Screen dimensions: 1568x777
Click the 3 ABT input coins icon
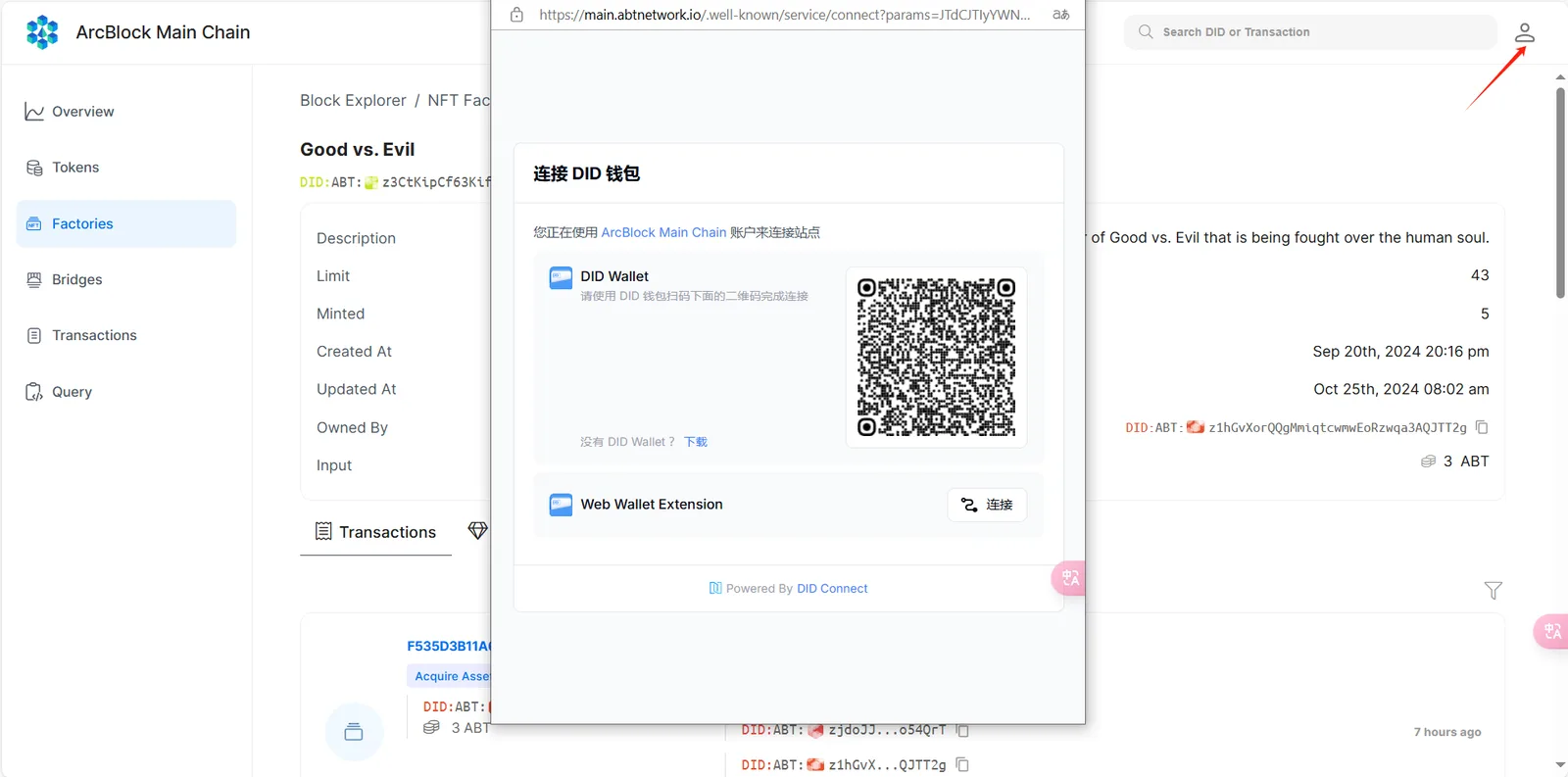point(1428,461)
